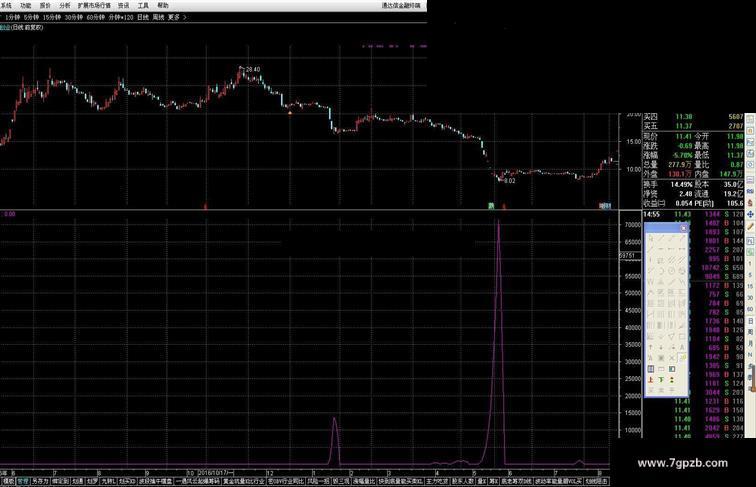Click the 买四 price 11.38
Viewport: 756px width, 487px height.
point(684,117)
